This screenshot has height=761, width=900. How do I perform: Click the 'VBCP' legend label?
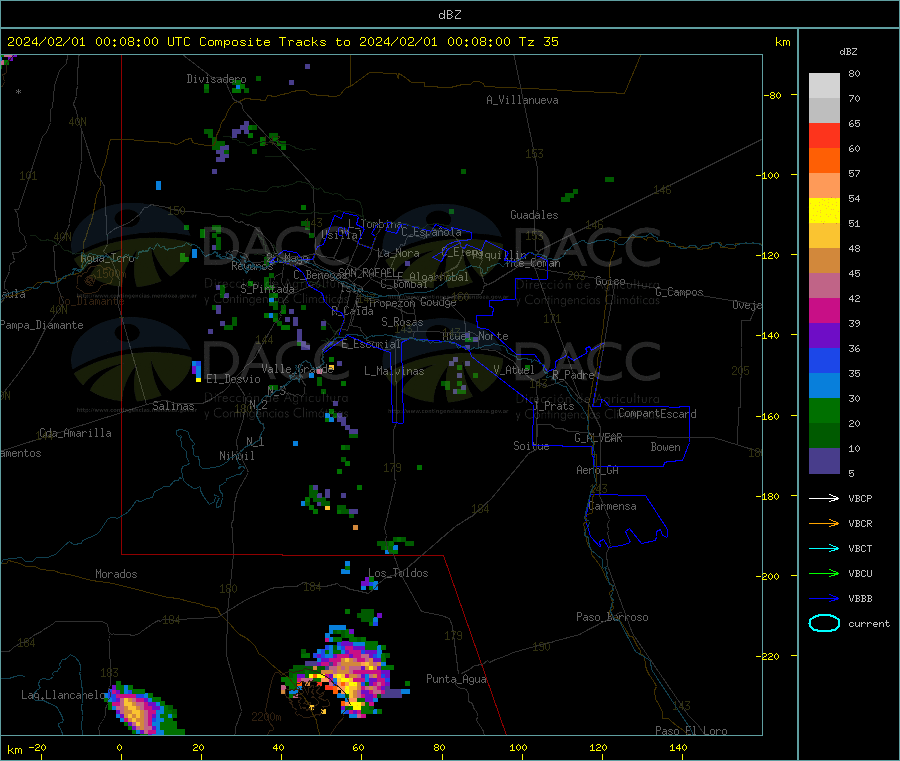point(860,499)
